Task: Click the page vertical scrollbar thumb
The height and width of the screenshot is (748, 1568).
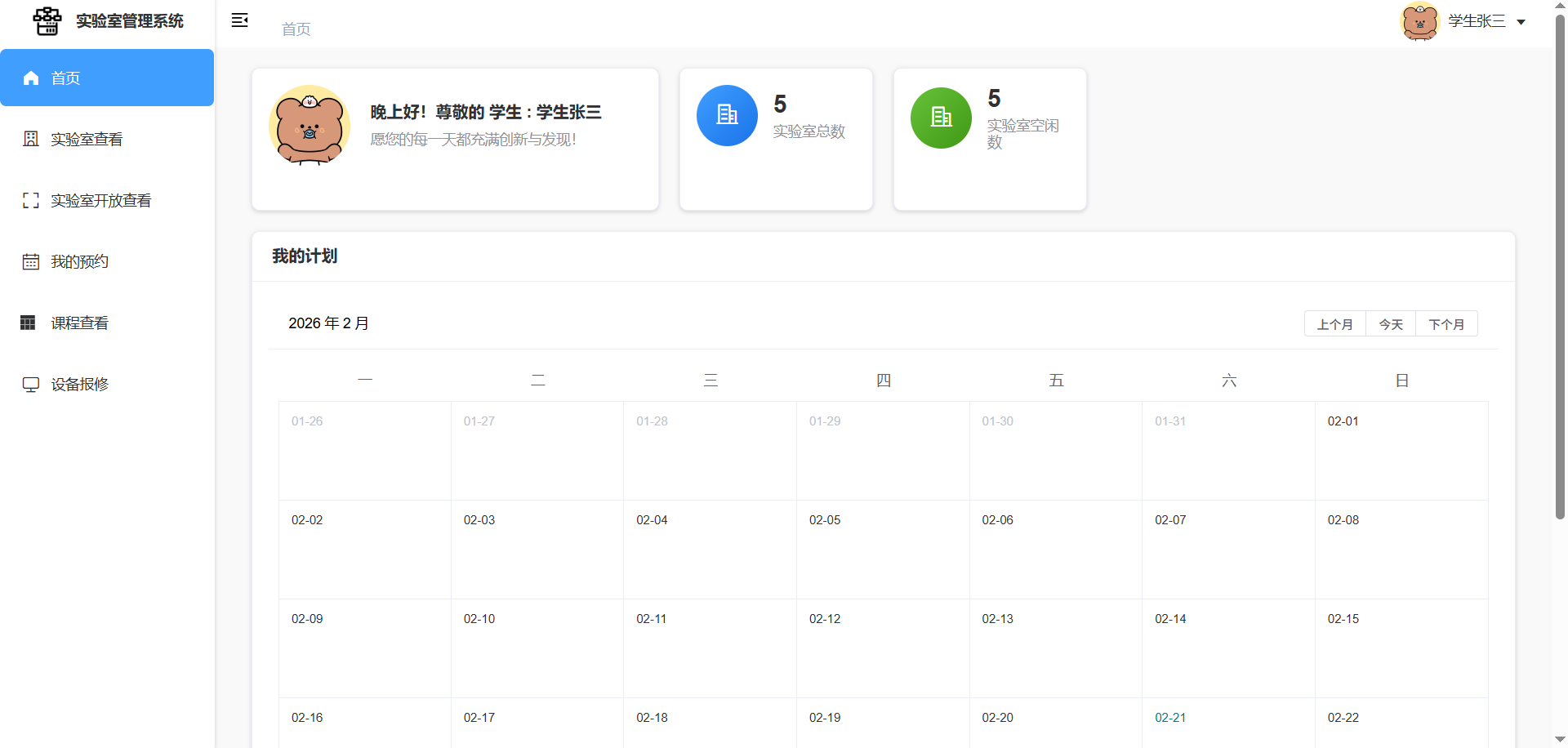Action: coord(1560,266)
